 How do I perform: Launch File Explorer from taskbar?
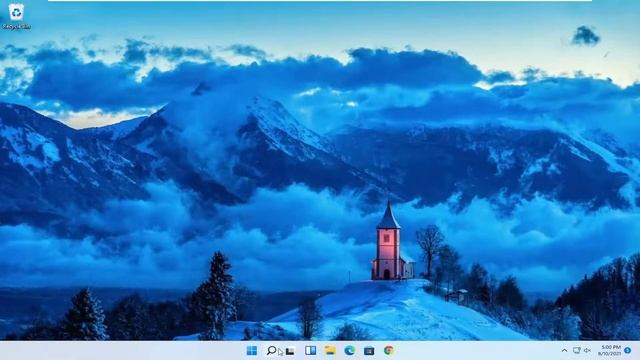pos(330,350)
